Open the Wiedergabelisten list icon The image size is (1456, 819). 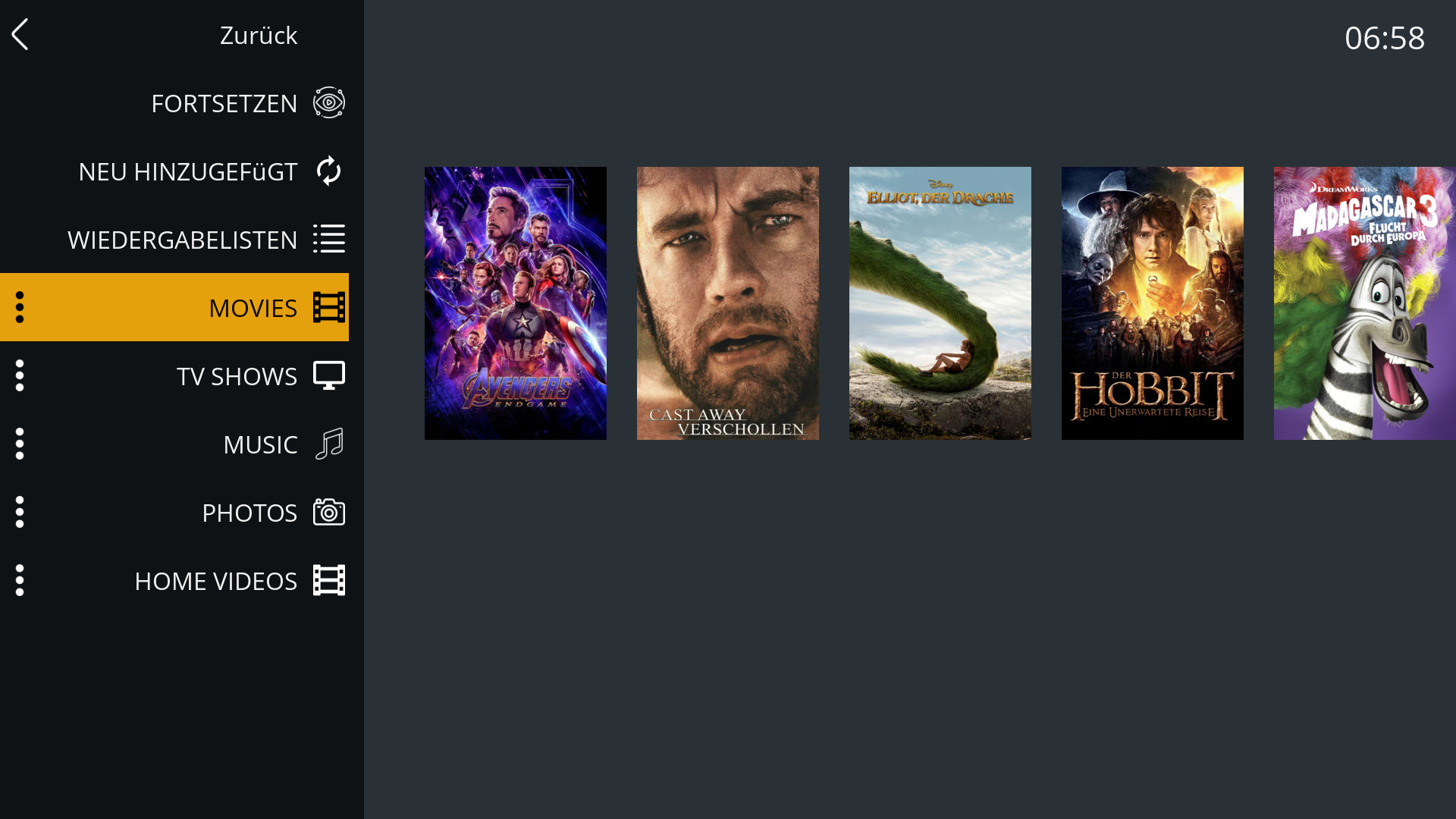tap(329, 239)
